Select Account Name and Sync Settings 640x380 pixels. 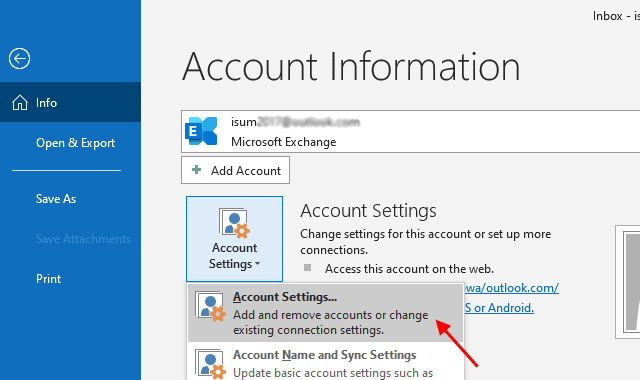coord(325,362)
